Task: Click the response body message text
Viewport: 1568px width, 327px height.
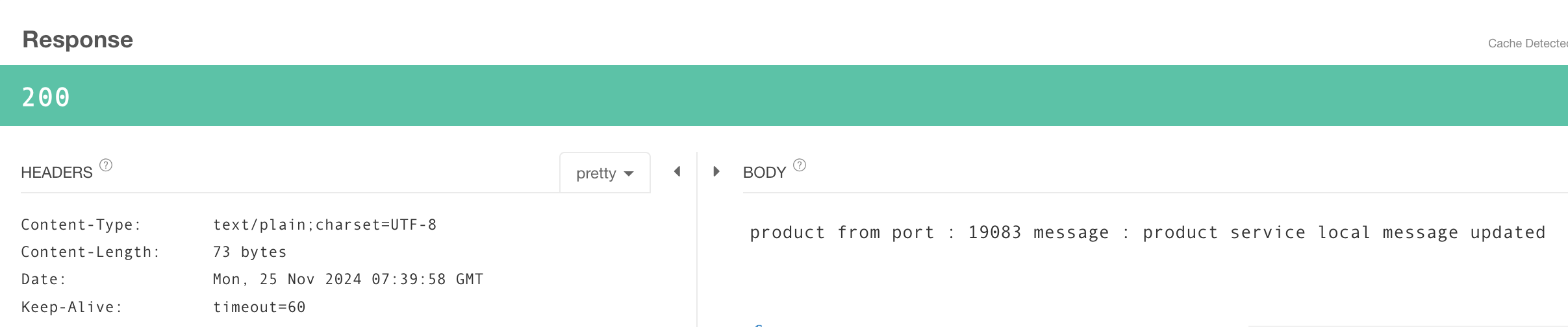Action: (1148, 232)
